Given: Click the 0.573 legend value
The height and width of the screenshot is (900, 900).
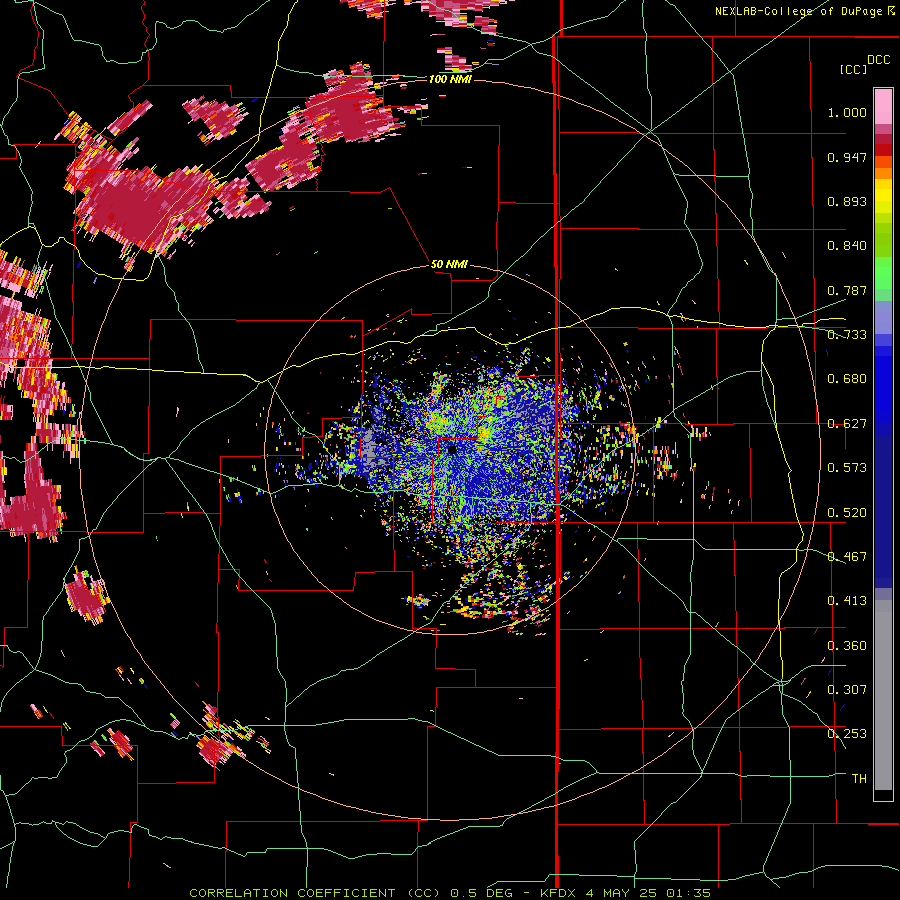Looking at the screenshot, I should click(847, 468).
